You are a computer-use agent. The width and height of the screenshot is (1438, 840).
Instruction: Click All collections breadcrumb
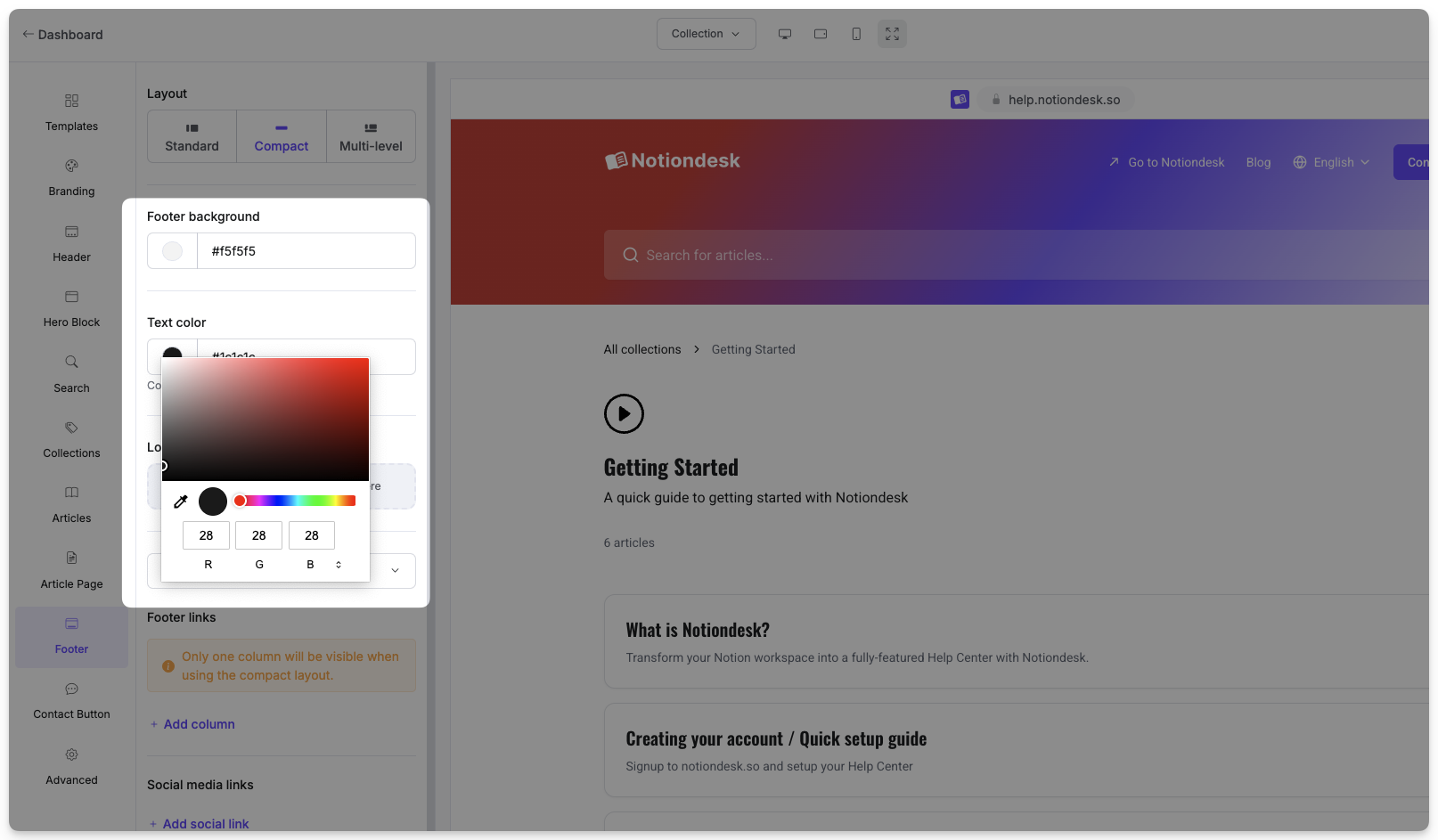642,349
